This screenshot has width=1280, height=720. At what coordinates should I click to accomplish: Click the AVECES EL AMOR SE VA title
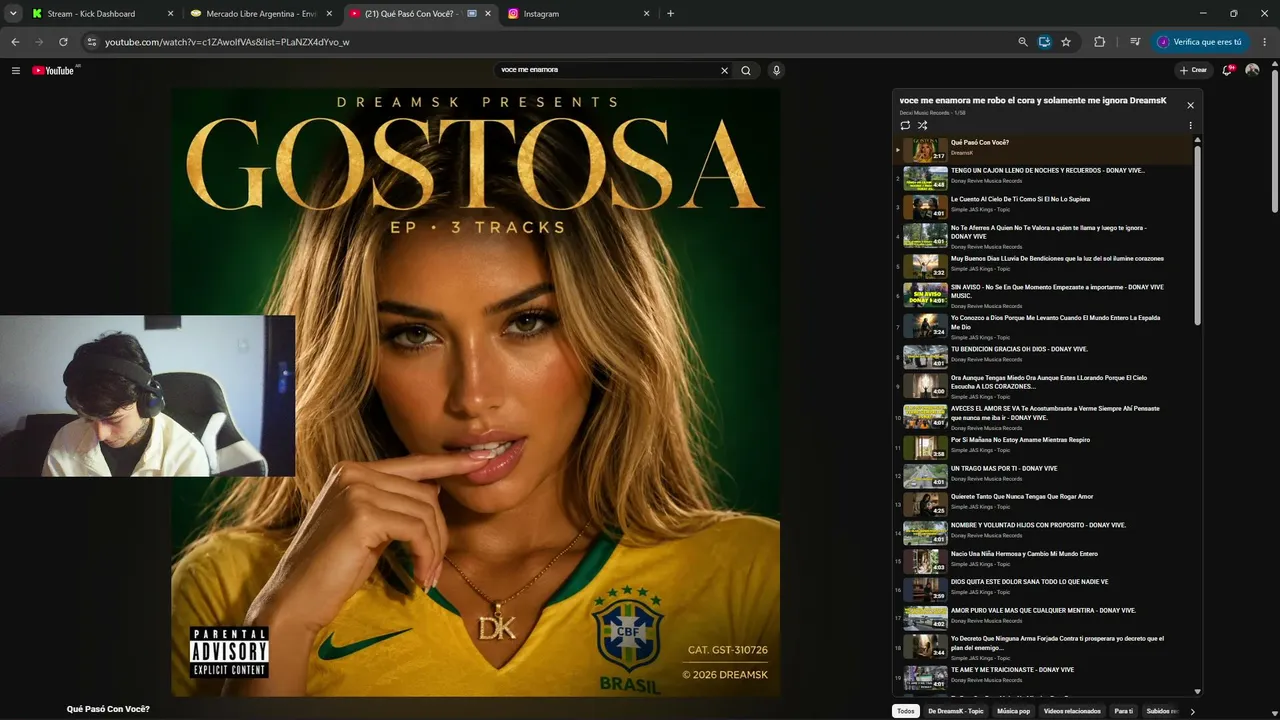click(x=1055, y=412)
